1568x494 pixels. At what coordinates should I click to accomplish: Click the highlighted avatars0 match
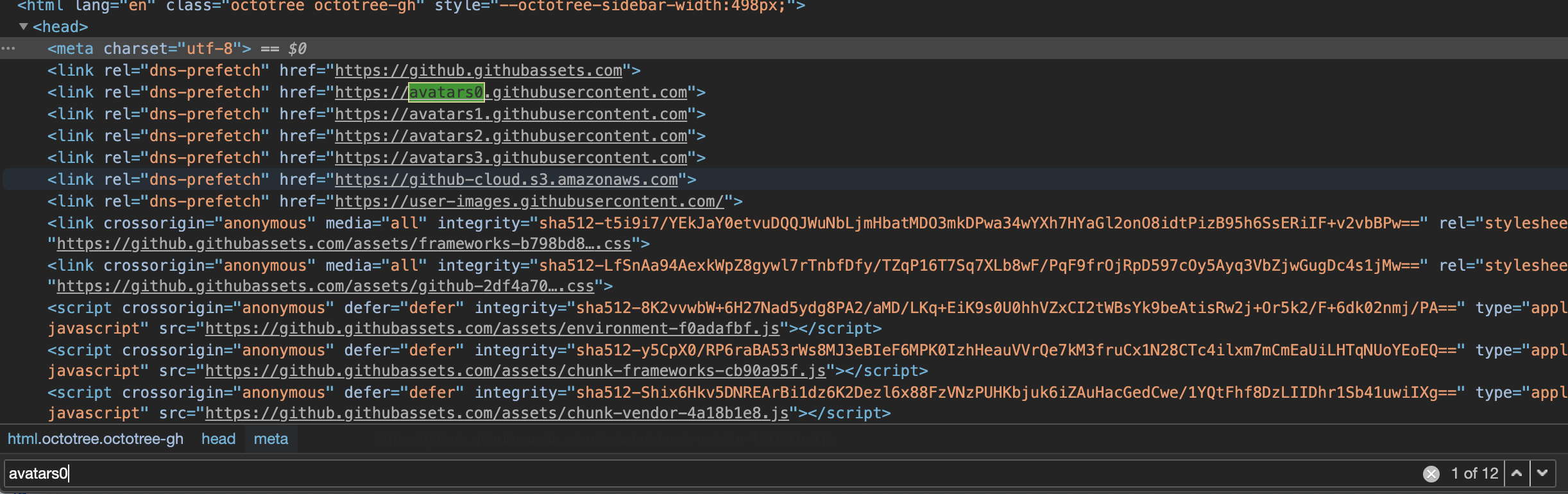446,92
